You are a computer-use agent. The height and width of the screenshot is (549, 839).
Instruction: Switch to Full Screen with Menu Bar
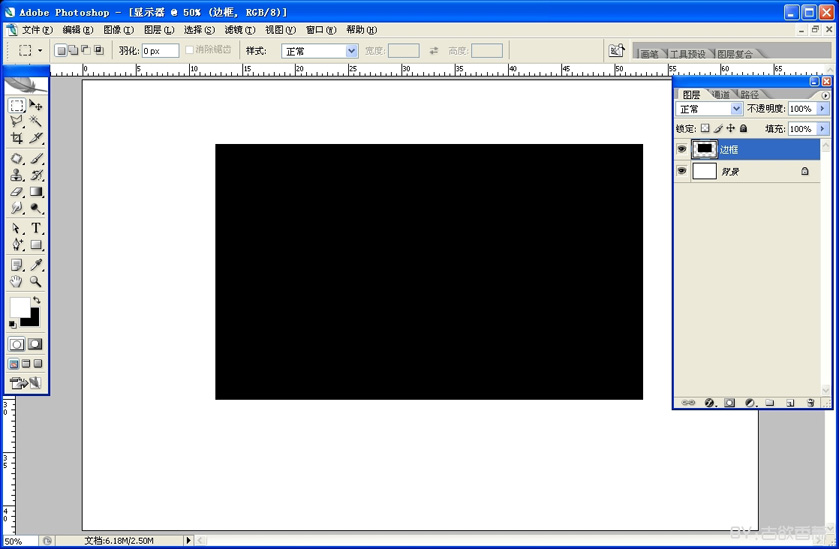(26, 364)
